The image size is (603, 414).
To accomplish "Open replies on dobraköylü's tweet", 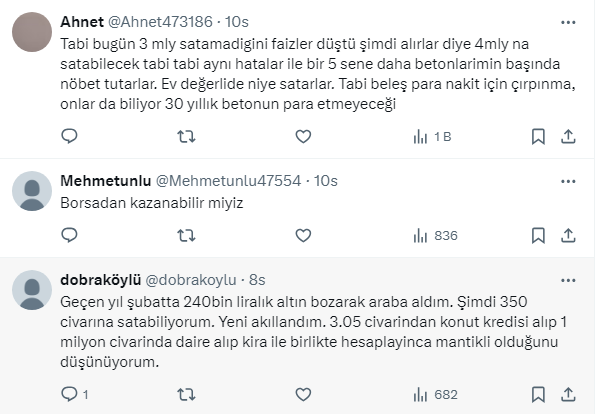I will (x=74, y=394).
